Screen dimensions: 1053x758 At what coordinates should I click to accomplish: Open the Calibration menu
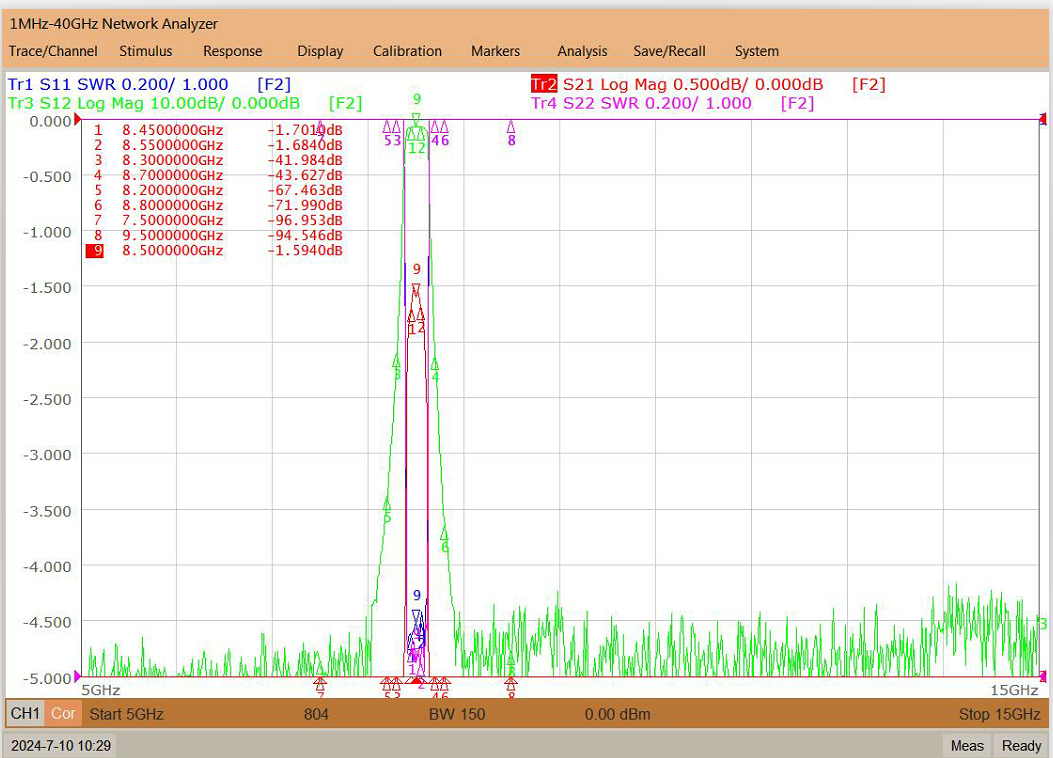coord(407,51)
